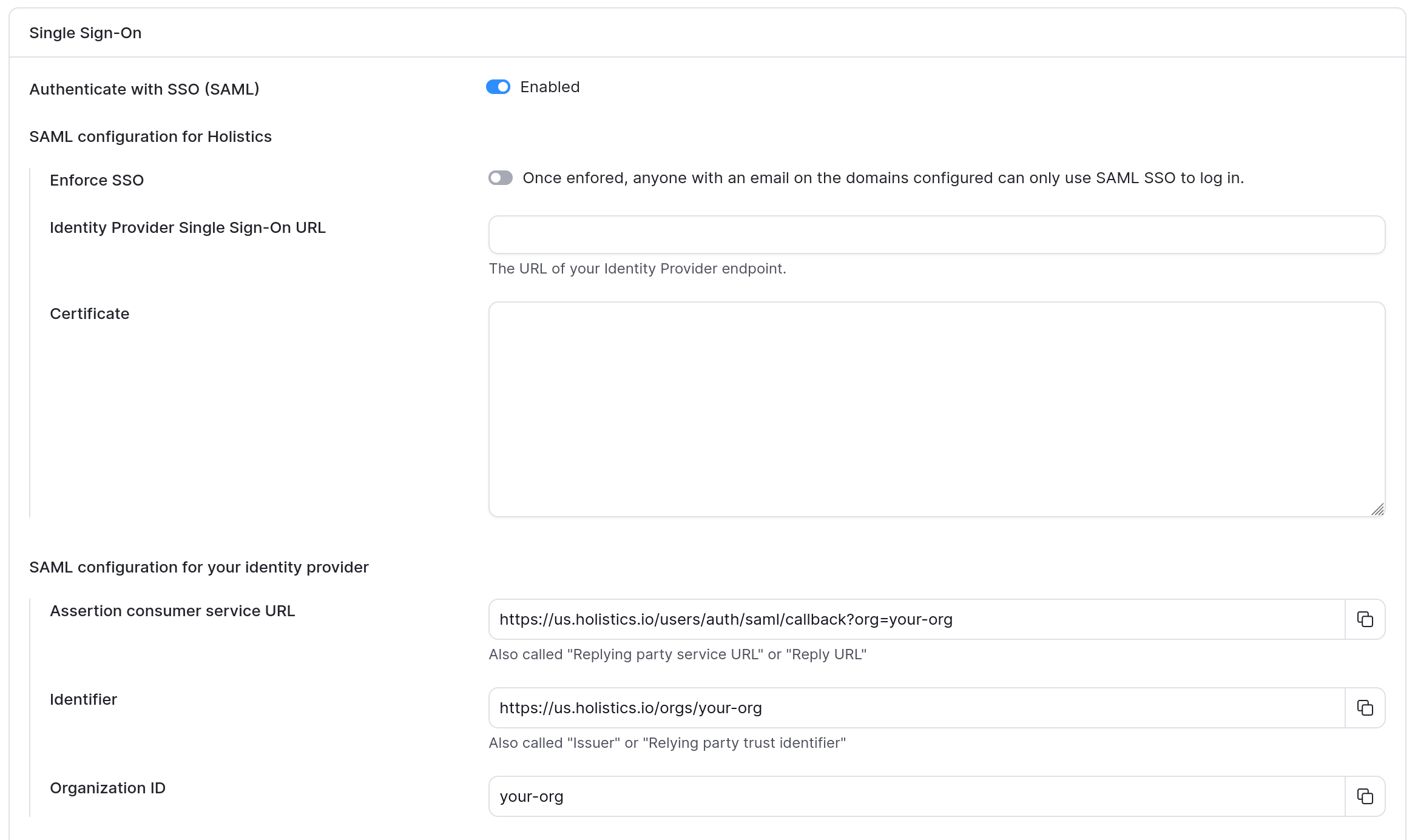The image size is (1415, 840).
Task: Select the Identifier URL text field
Action: 917,708
